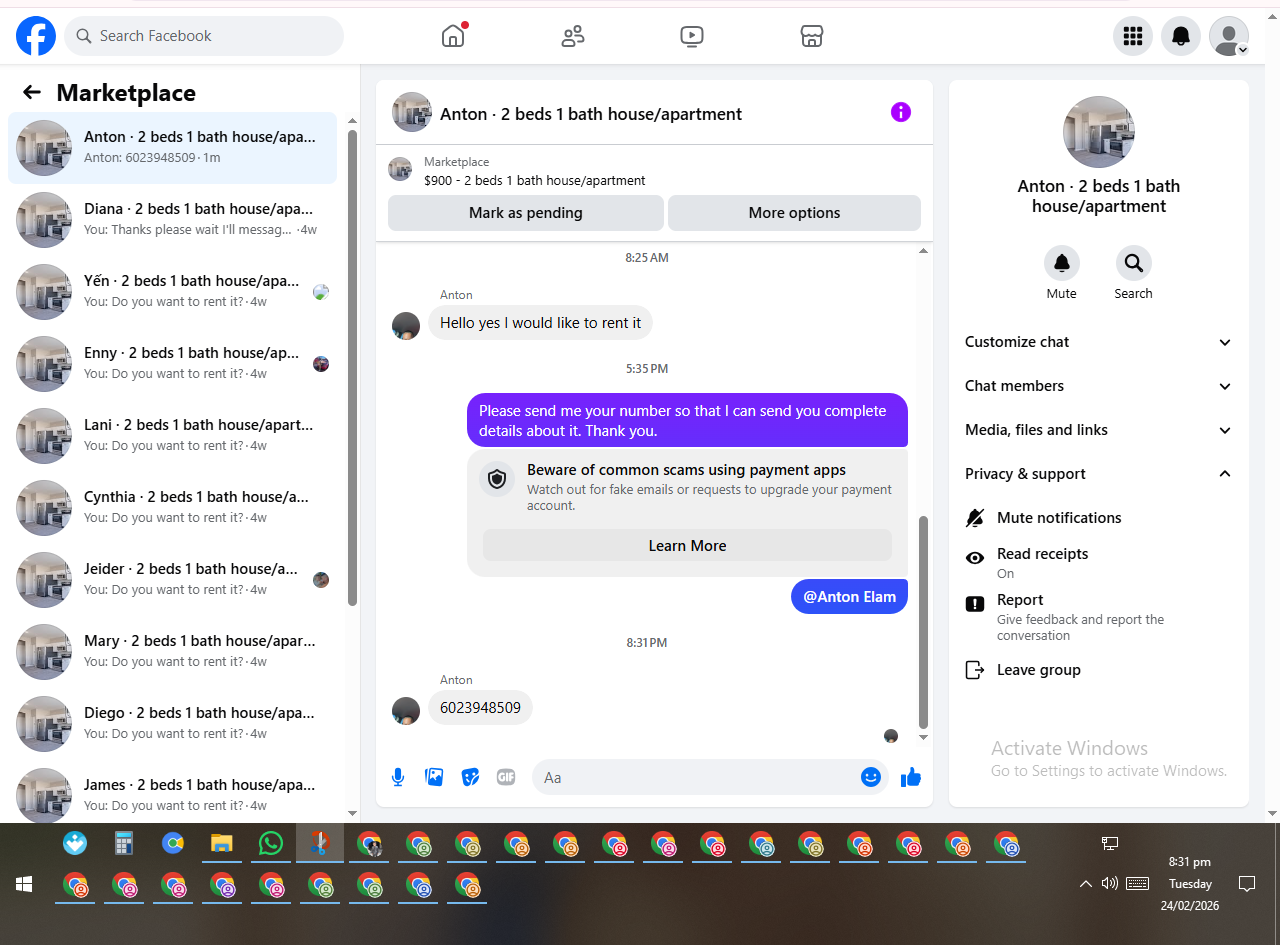Viewport: 1280px width, 945px height.
Task: Expand Media, files and links section
Action: point(1099,430)
